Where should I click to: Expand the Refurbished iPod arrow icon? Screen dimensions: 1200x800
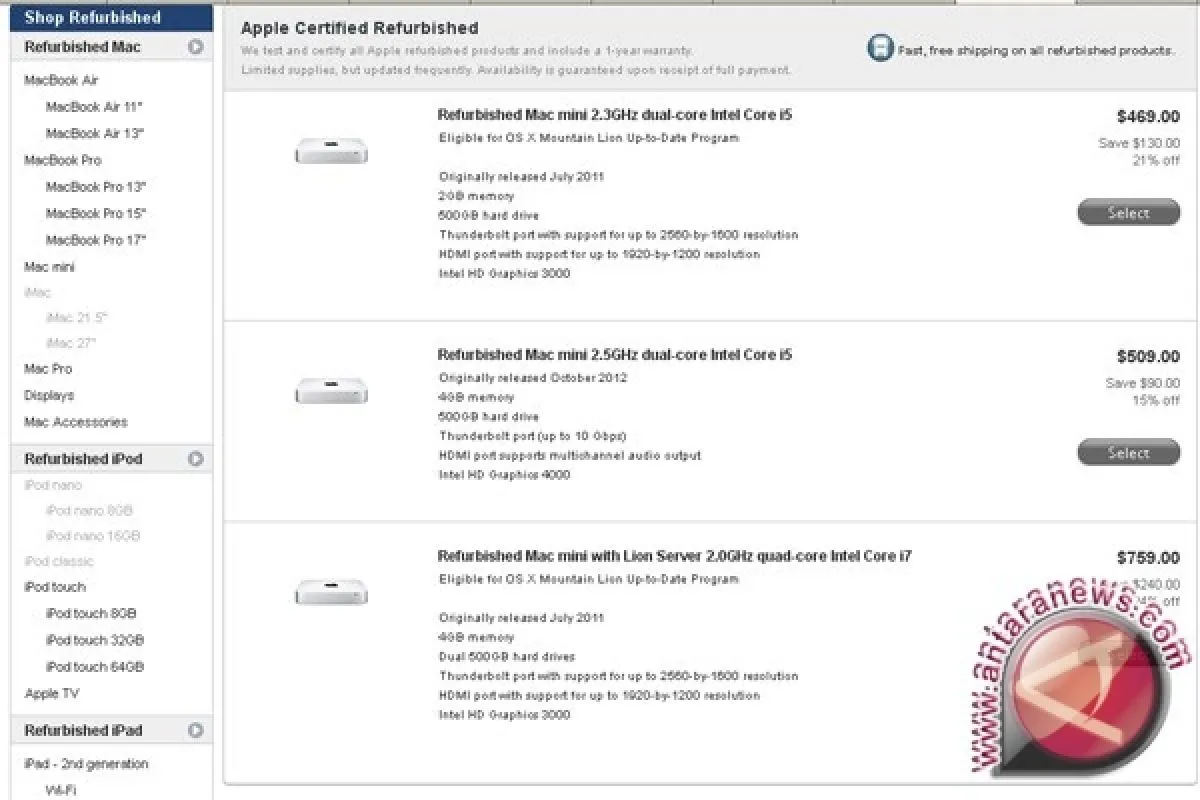[196, 459]
